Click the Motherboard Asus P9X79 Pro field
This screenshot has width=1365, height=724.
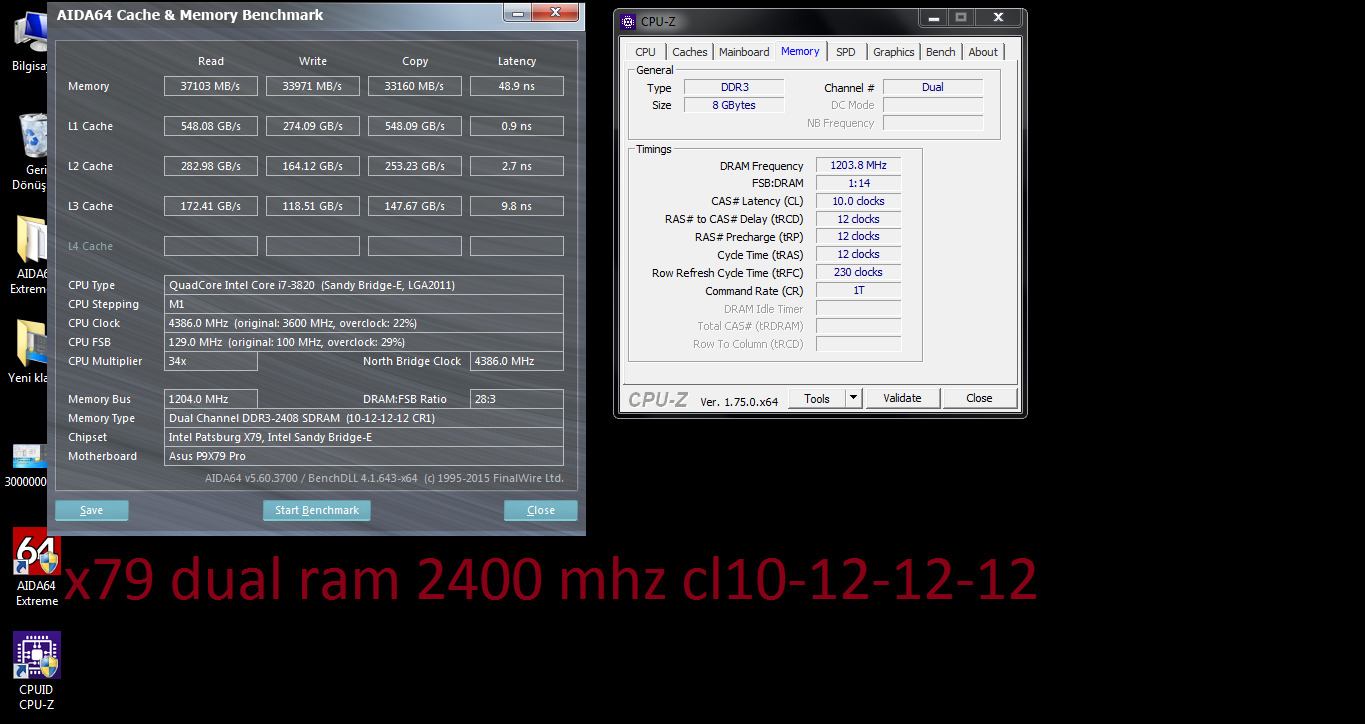(x=364, y=456)
